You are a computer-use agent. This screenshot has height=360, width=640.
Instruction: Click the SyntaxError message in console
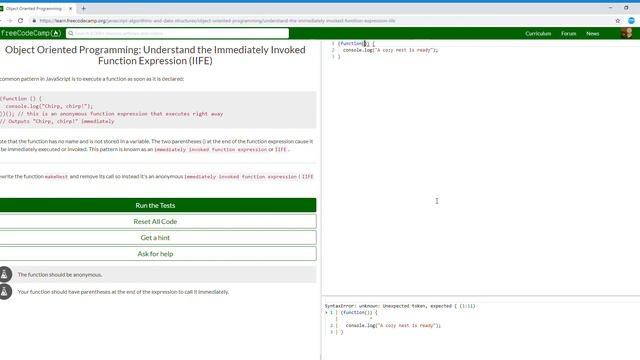400,306
